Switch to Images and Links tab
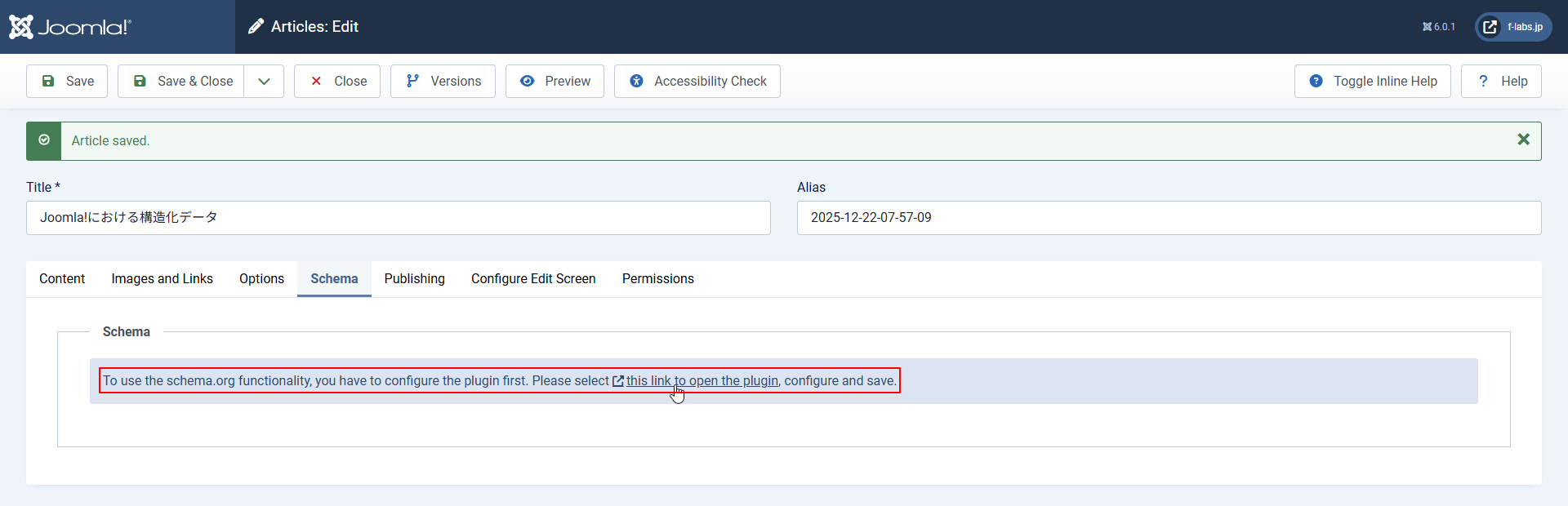The image size is (1568, 506). [162, 279]
